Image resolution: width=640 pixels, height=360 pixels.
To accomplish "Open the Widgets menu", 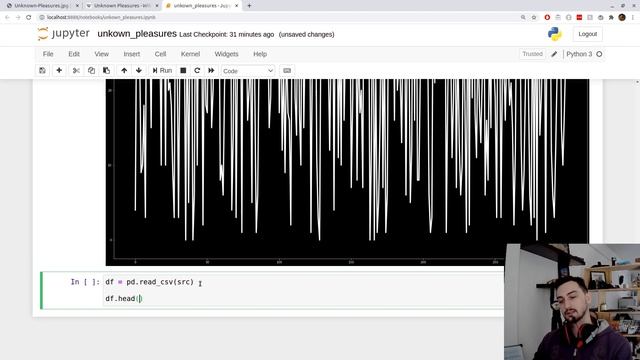I will coord(227,54).
